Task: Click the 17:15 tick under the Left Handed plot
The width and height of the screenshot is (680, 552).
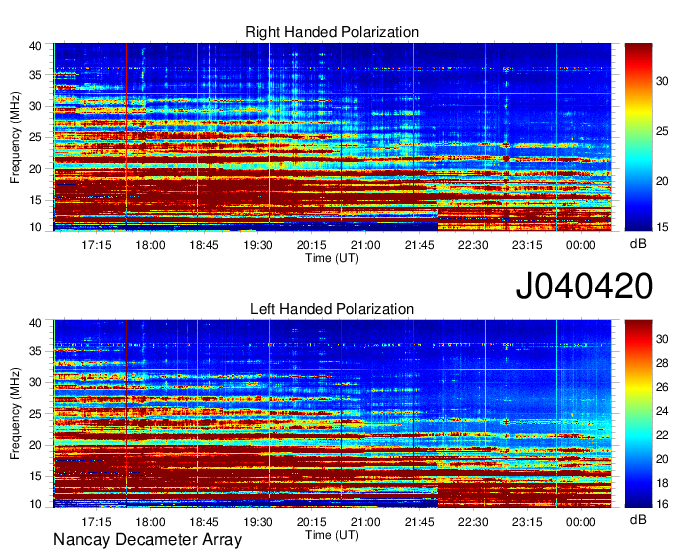Action: pyautogui.click(x=96, y=522)
